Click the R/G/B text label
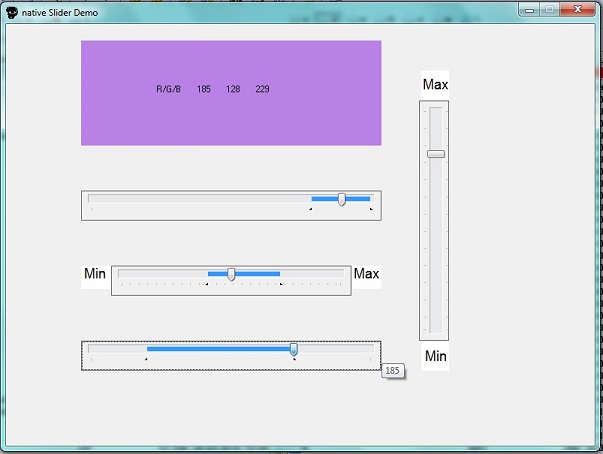 (x=168, y=90)
